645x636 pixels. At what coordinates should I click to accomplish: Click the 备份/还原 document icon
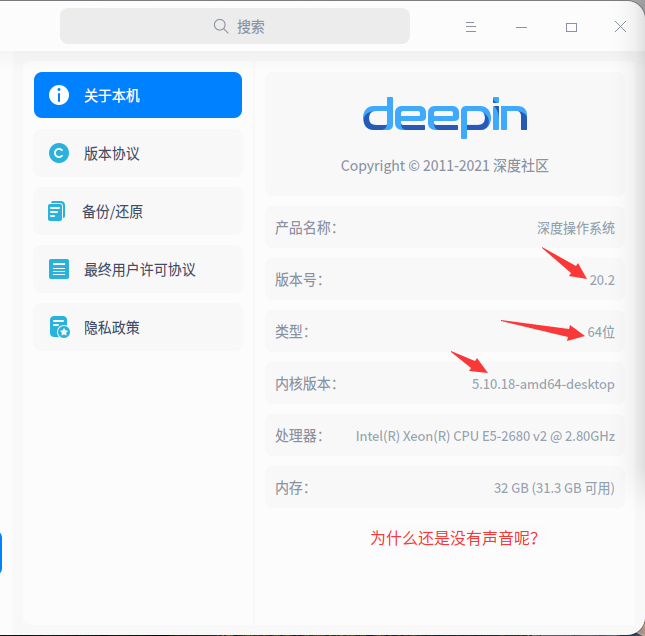tap(57, 211)
